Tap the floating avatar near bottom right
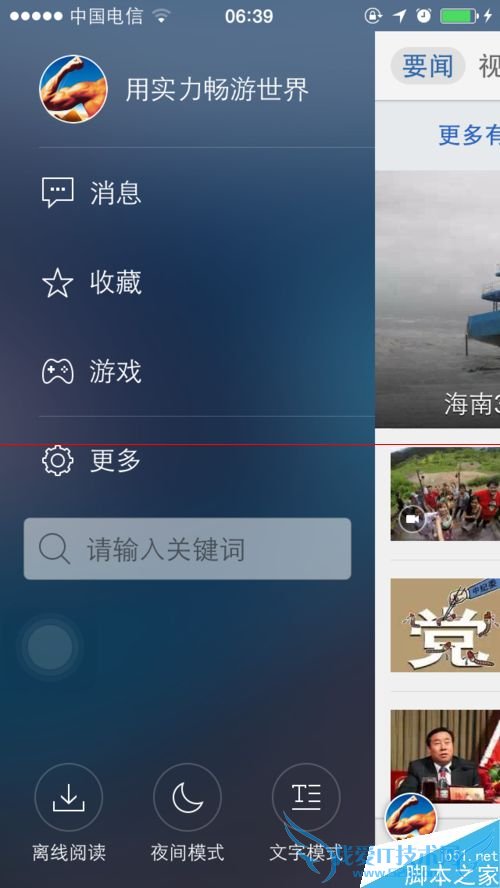 tap(411, 818)
